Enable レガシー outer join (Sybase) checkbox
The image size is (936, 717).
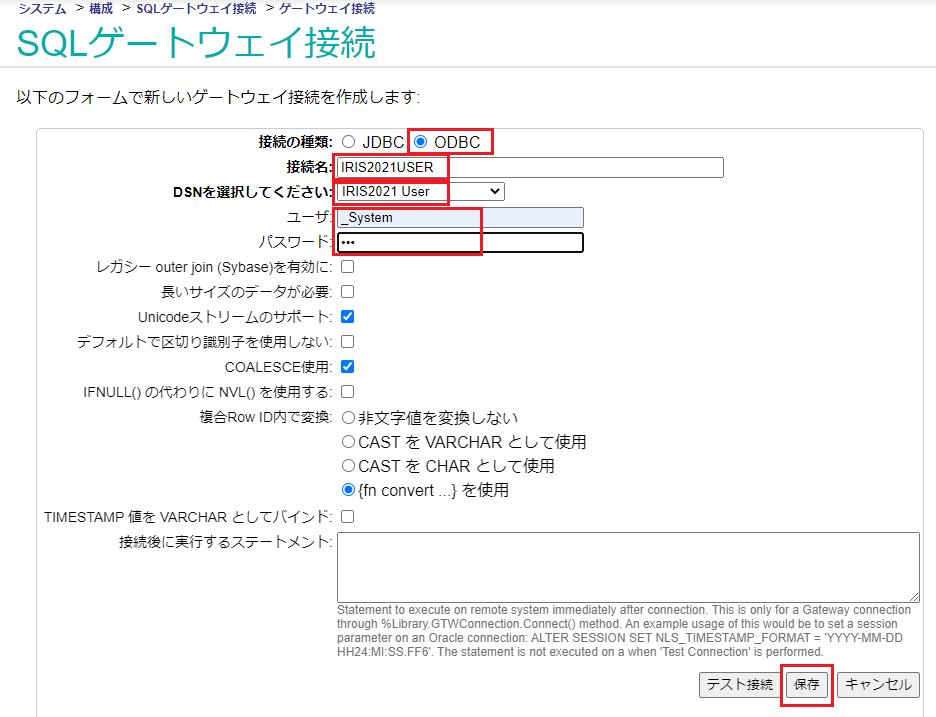click(x=348, y=267)
